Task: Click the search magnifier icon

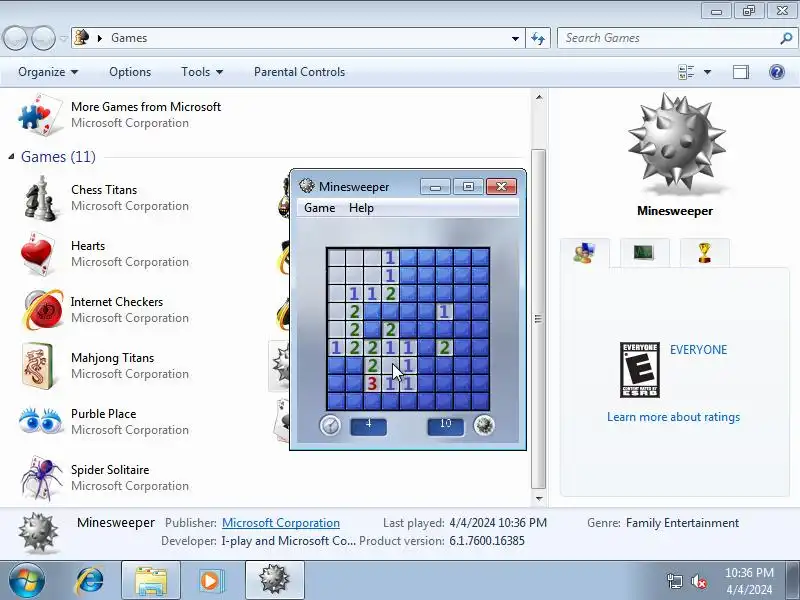Action: click(x=786, y=38)
